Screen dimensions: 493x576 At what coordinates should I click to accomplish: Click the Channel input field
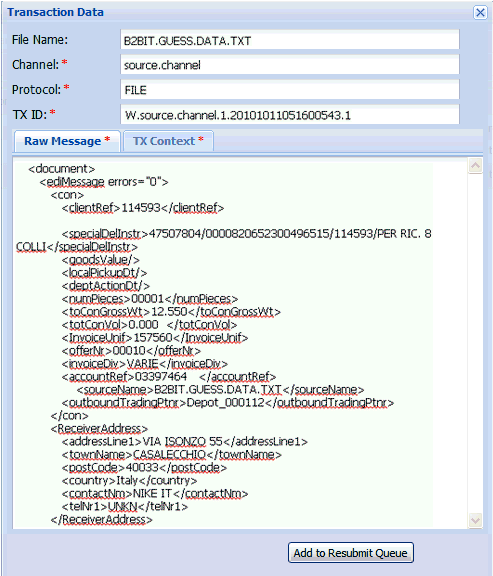coord(289,65)
